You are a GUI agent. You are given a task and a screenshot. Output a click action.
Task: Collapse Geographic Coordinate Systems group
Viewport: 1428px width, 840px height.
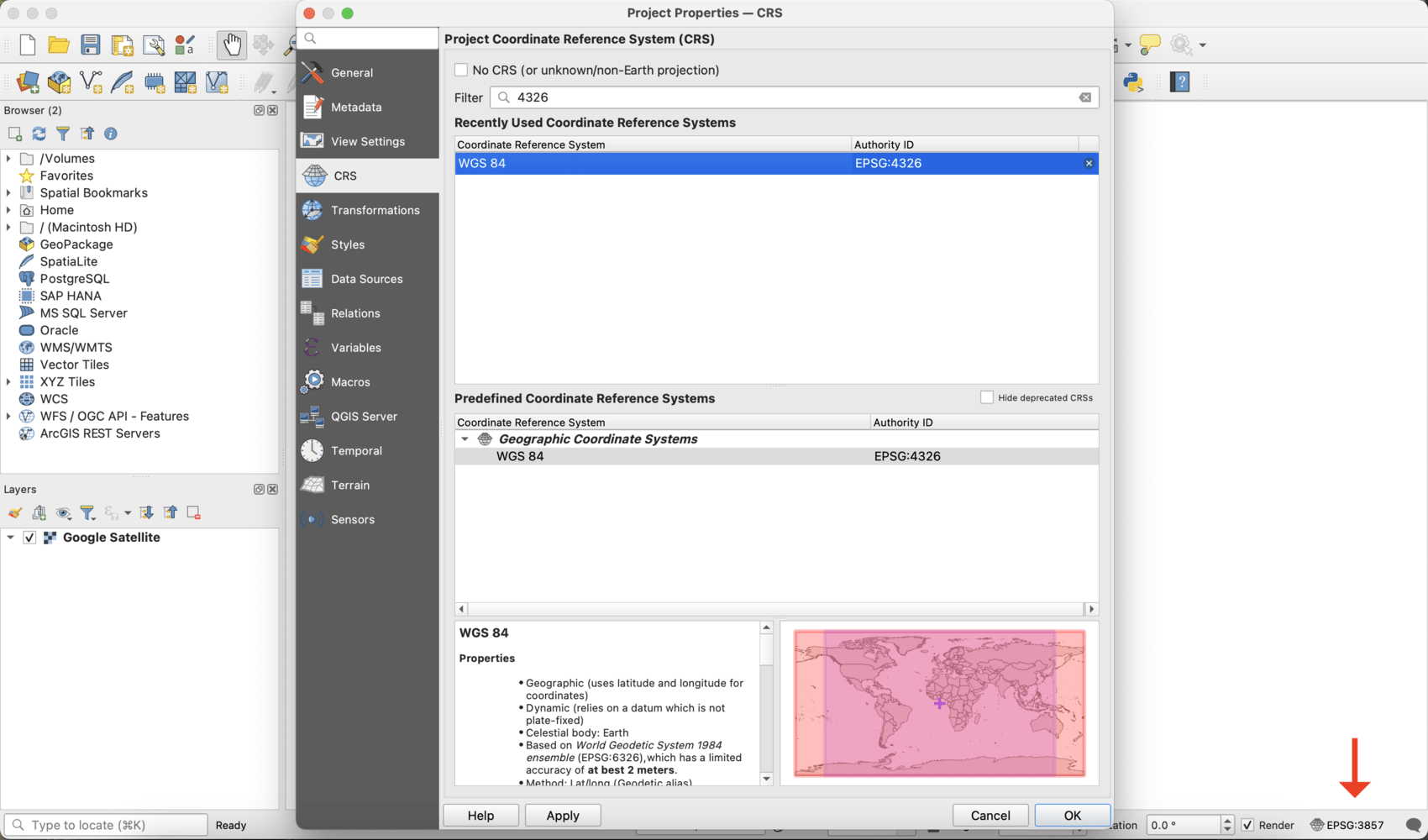(x=465, y=438)
